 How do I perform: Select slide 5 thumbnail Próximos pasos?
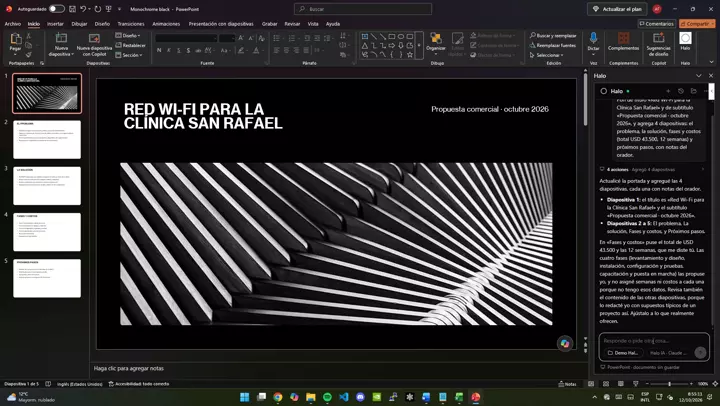47,278
